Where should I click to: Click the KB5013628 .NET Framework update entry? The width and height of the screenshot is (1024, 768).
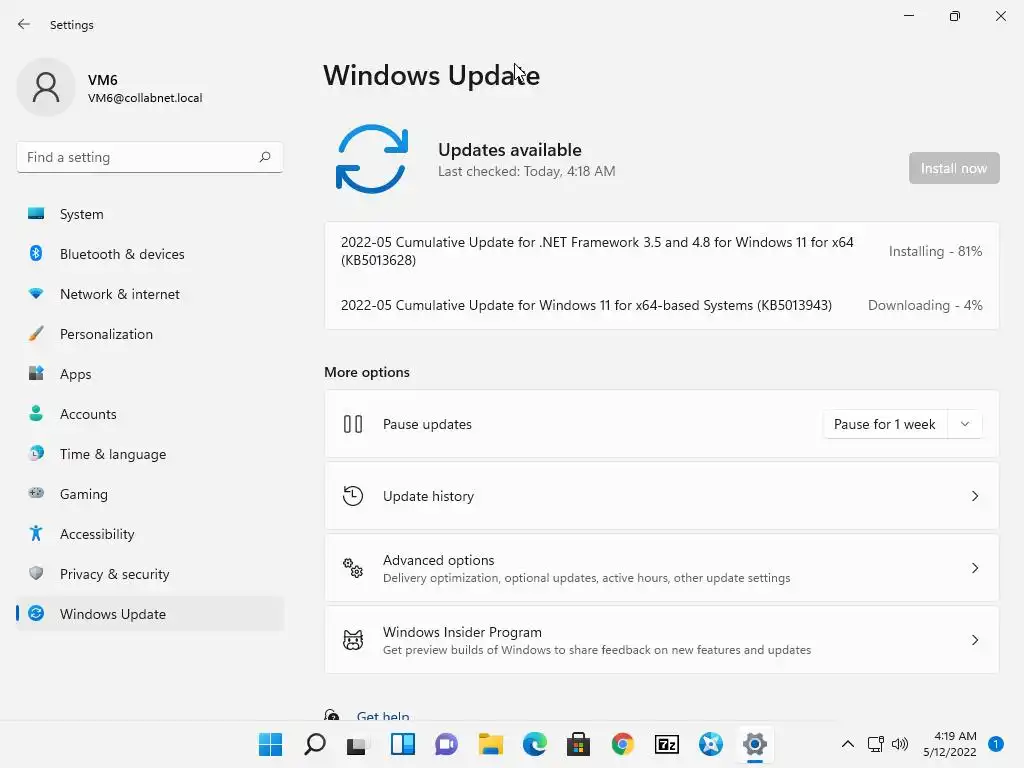(597, 251)
